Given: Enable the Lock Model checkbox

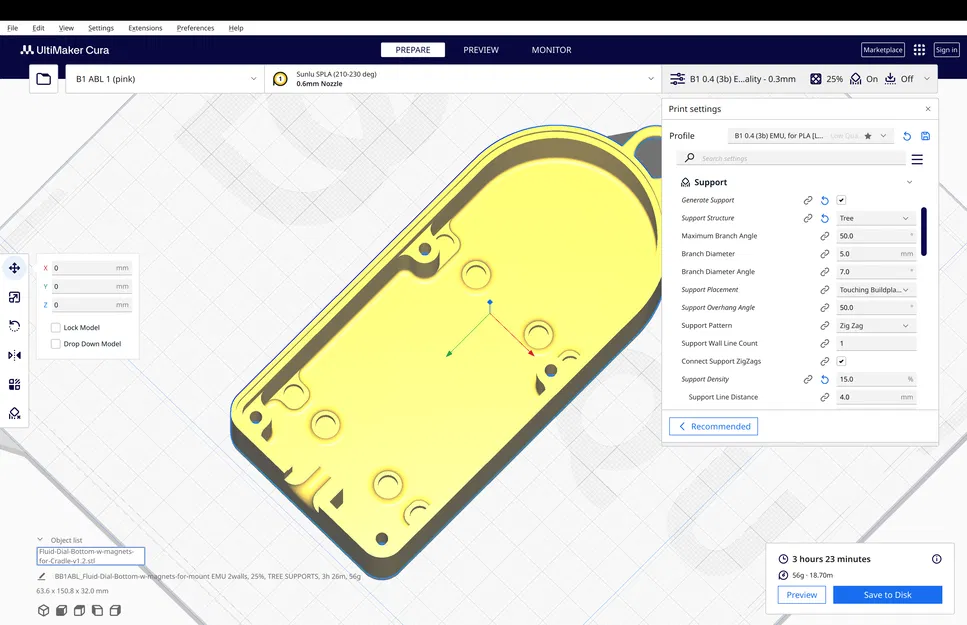Looking at the screenshot, I should pyautogui.click(x=56, y=328).
